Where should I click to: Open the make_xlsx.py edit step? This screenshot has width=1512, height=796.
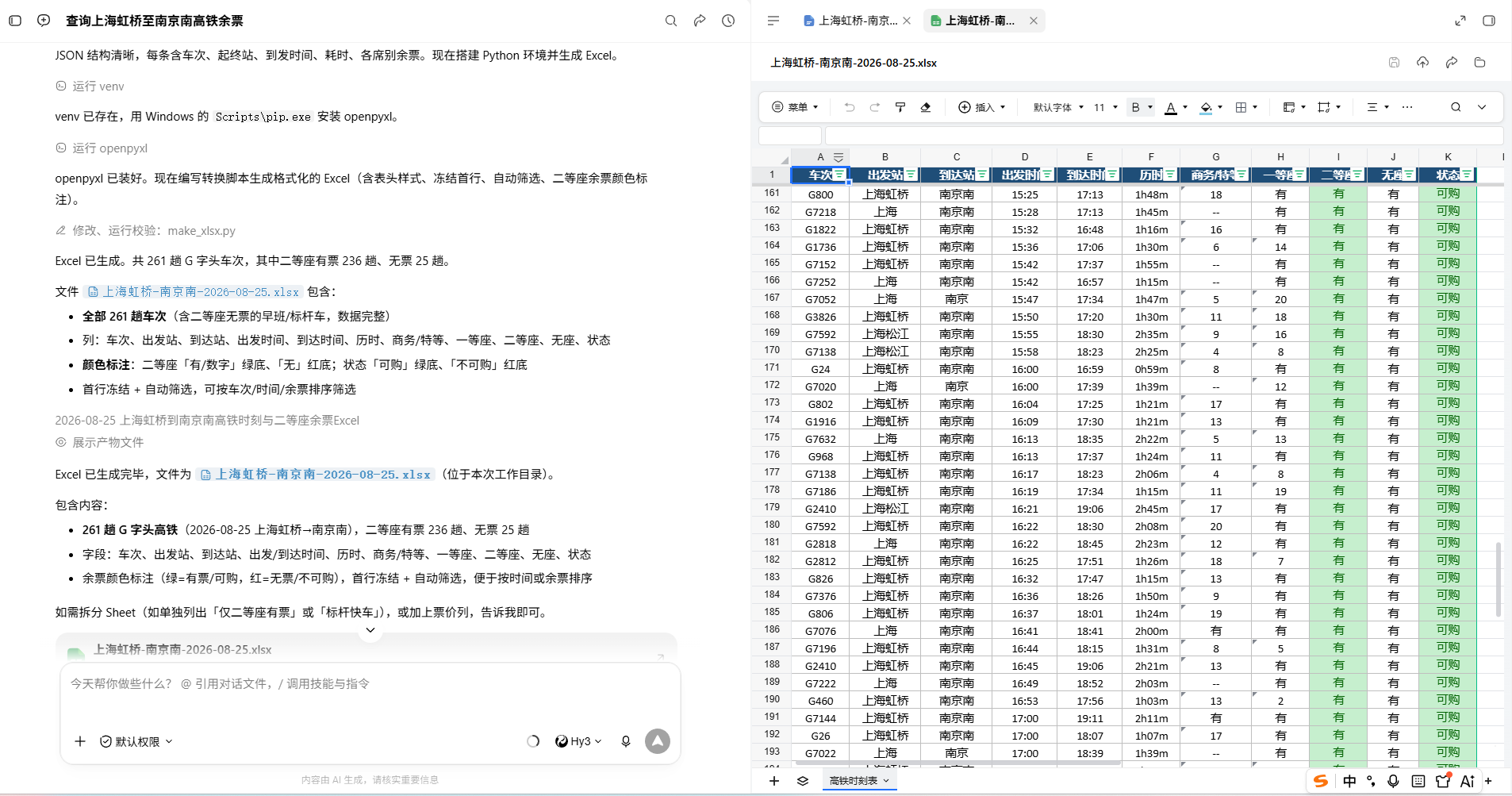[x=145, y=231]
